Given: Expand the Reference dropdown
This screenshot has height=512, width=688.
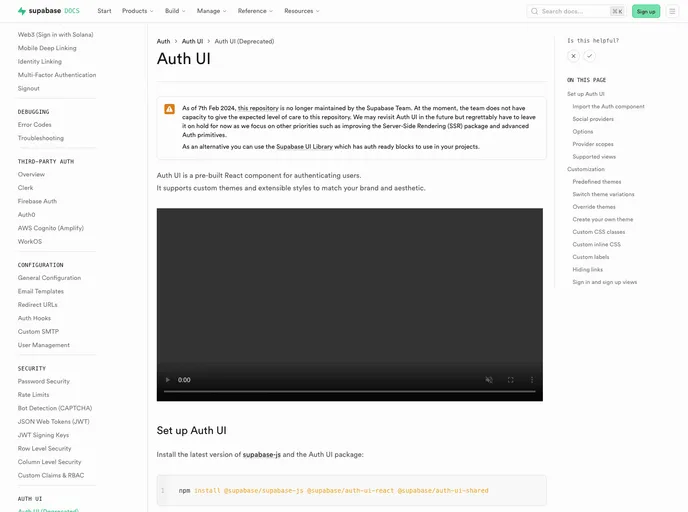Looking at the screenshot, I should pos(255,11).
